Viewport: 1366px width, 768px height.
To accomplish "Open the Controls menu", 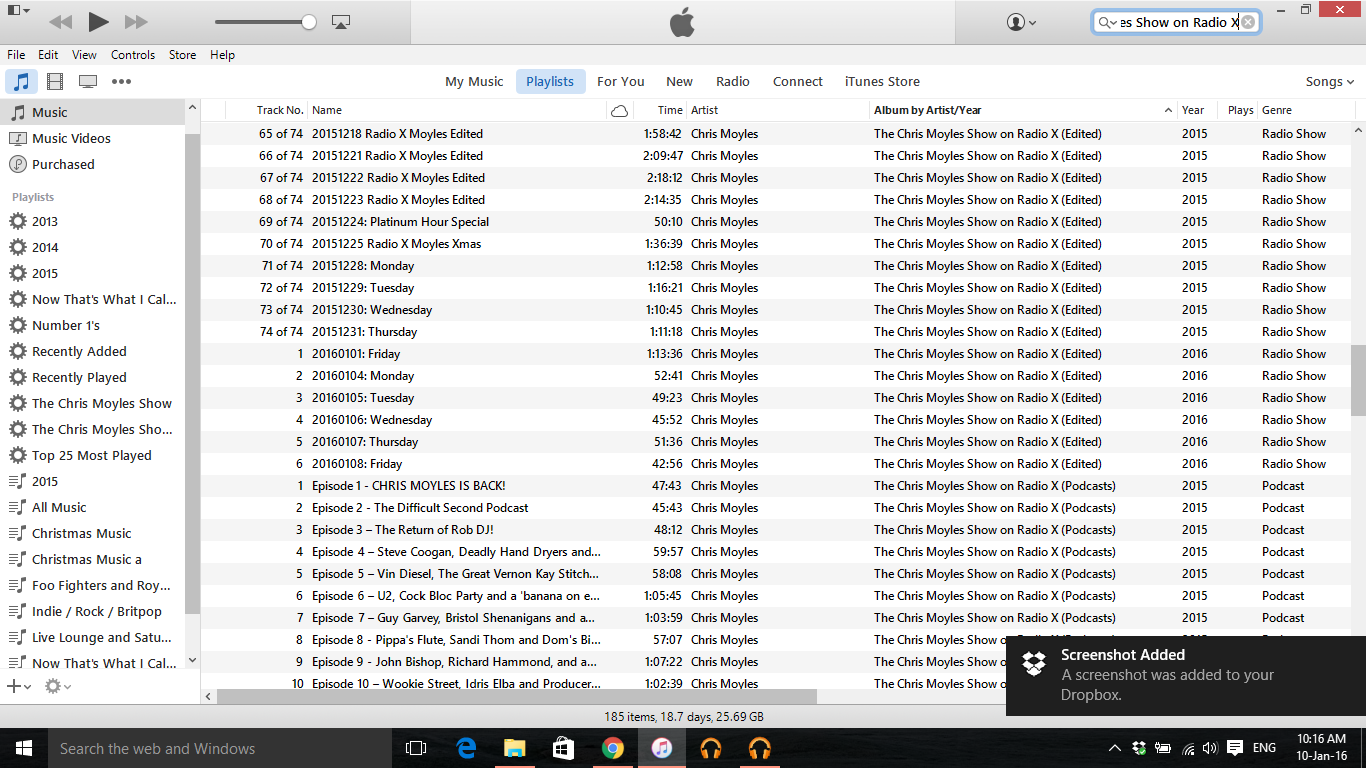I will coord(132,55).
